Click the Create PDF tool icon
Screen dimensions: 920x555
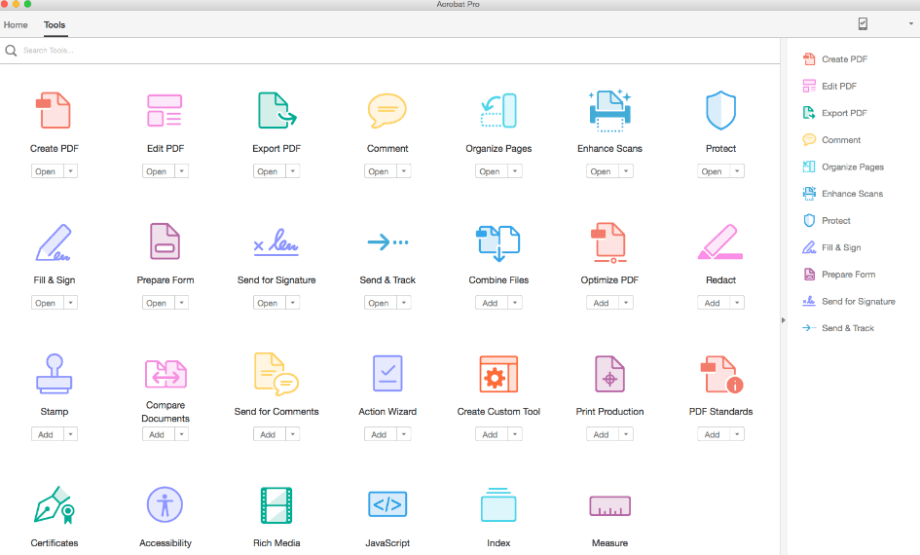pos(54,111)
